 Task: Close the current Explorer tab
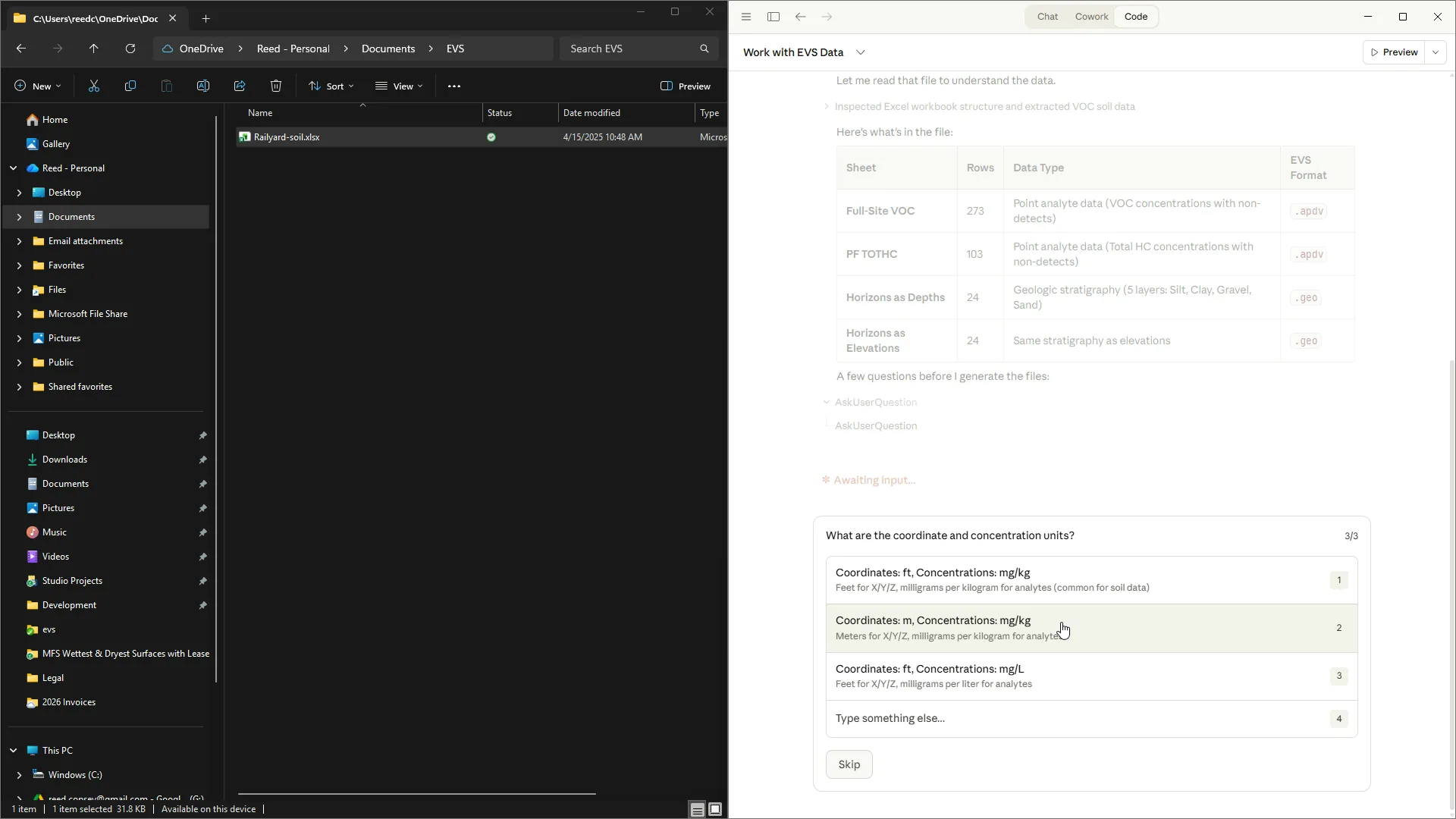(173, 18)
